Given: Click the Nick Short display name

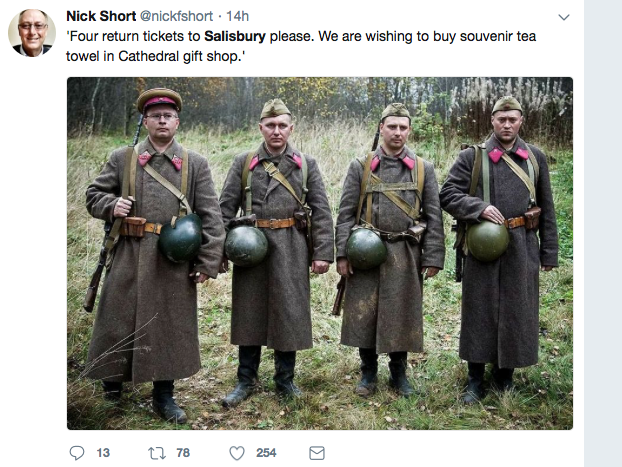Looking at the screenshot, I should coord(101,16).
